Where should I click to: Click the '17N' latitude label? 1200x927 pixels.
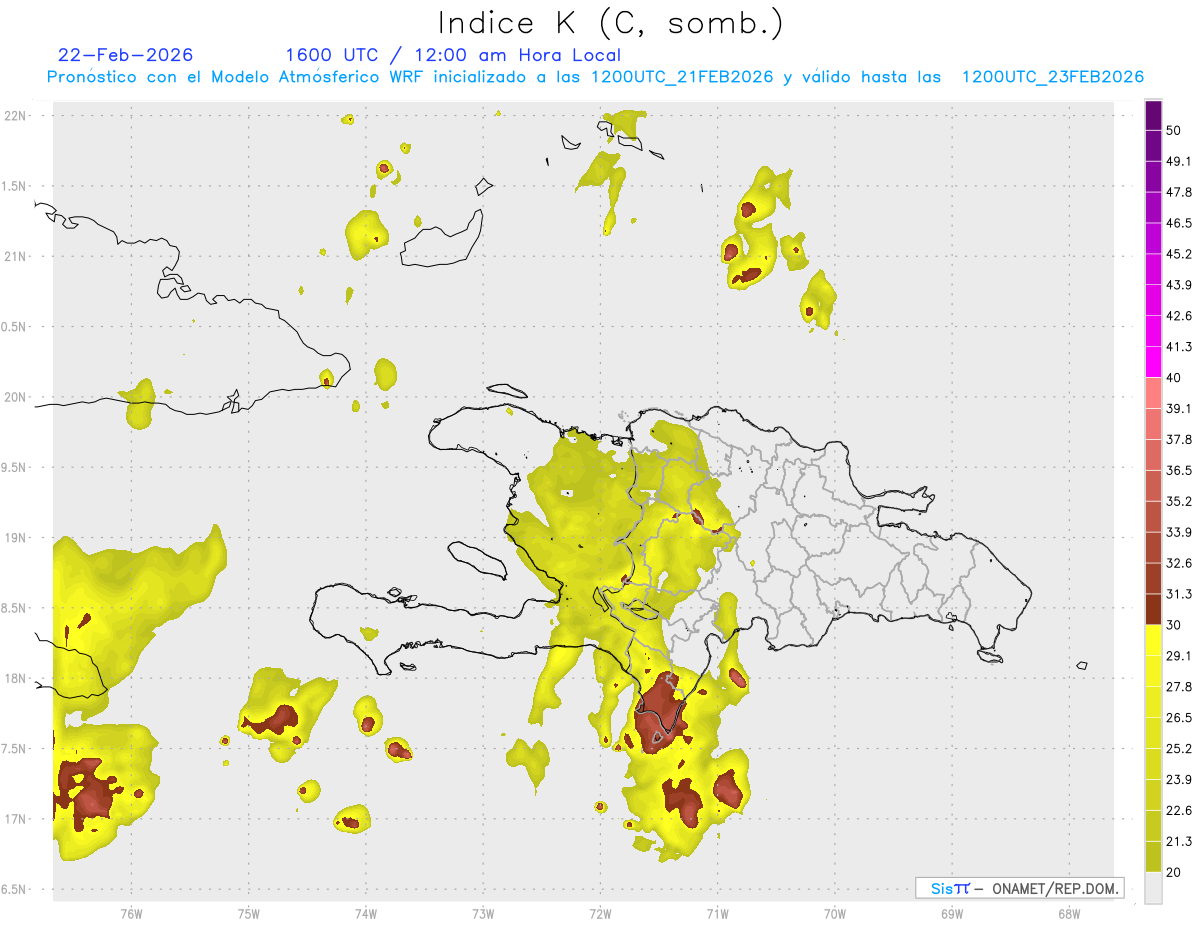(16, 819)
